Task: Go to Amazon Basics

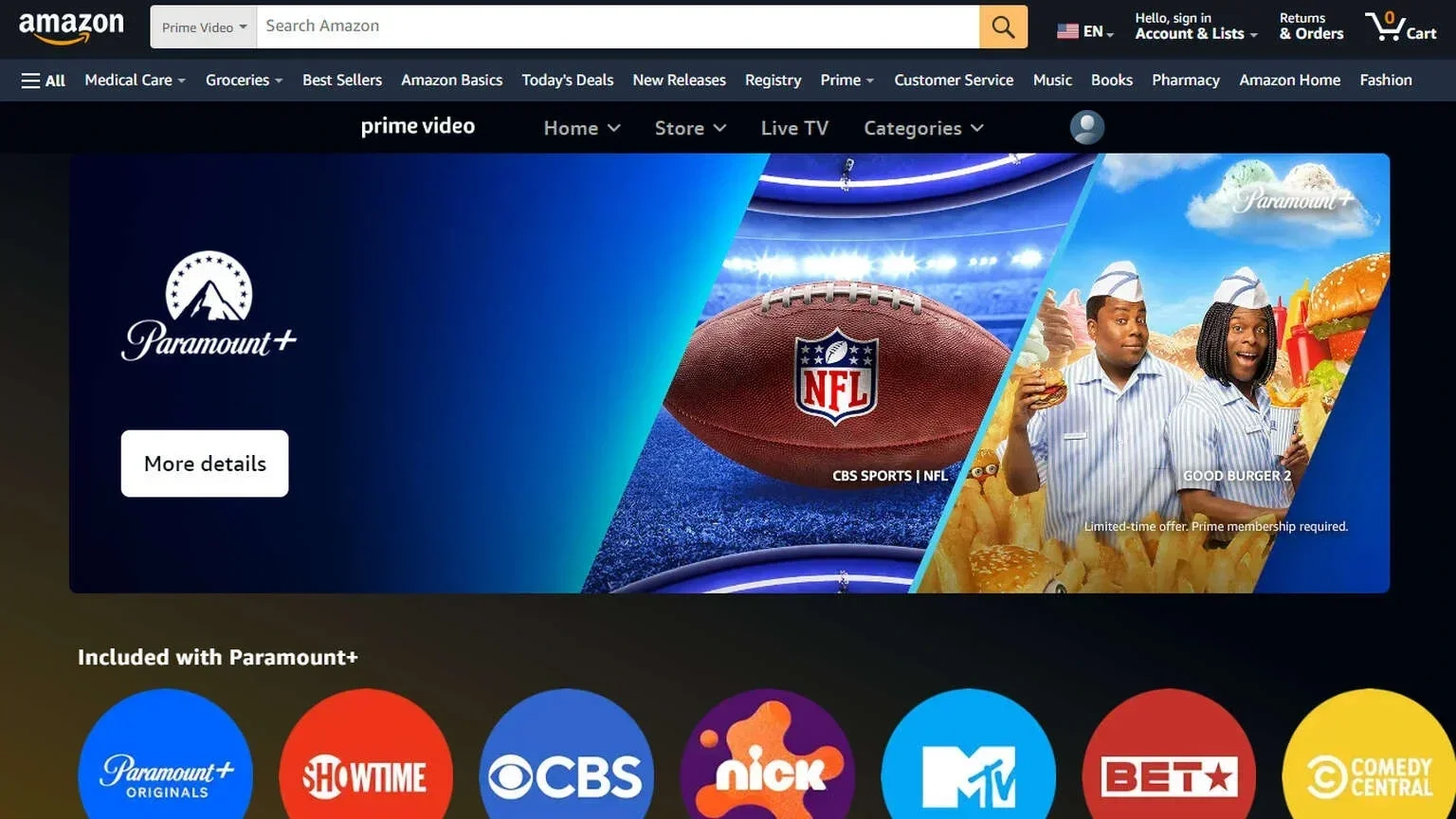Action: [x=451, y=81]
